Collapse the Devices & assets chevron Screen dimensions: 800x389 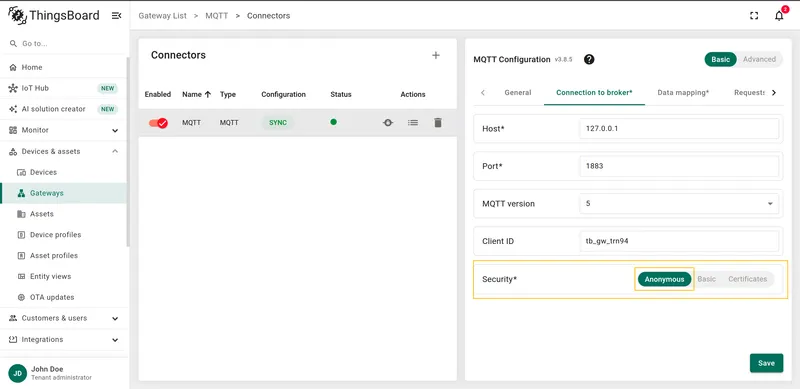tap(115, 152)
